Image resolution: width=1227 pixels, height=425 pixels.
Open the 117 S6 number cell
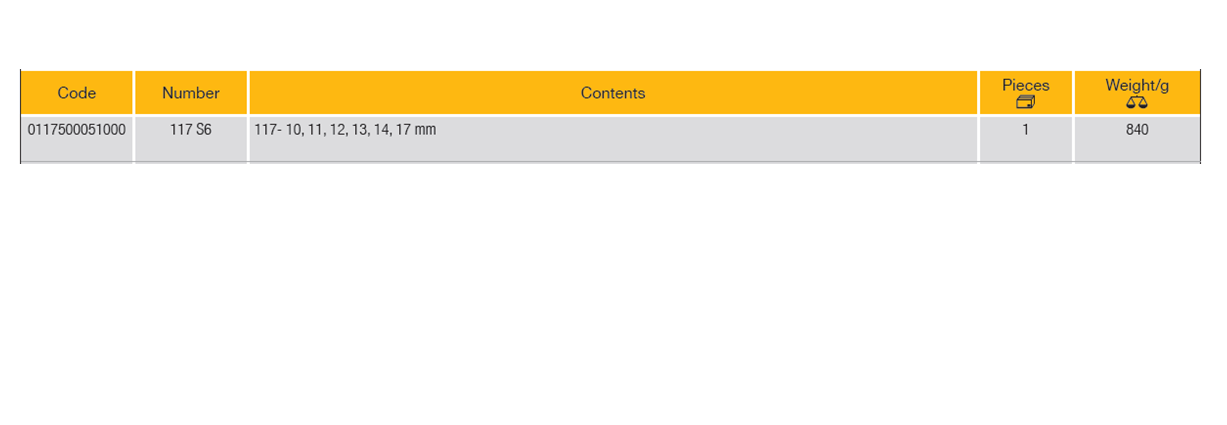click(x=191, y=129)
